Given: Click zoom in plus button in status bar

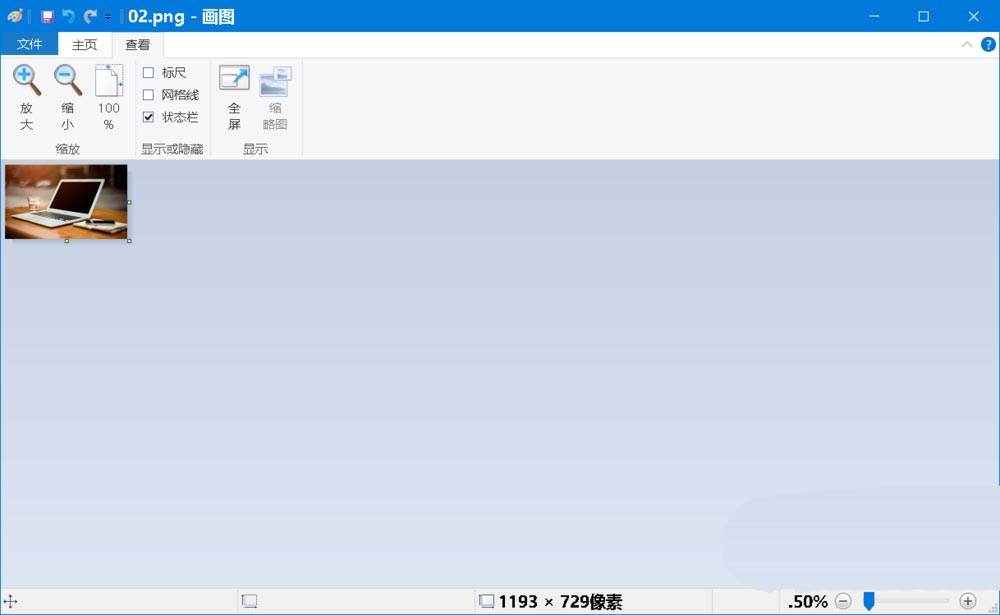Looking at the screenshot, I should tap(967, 601).
